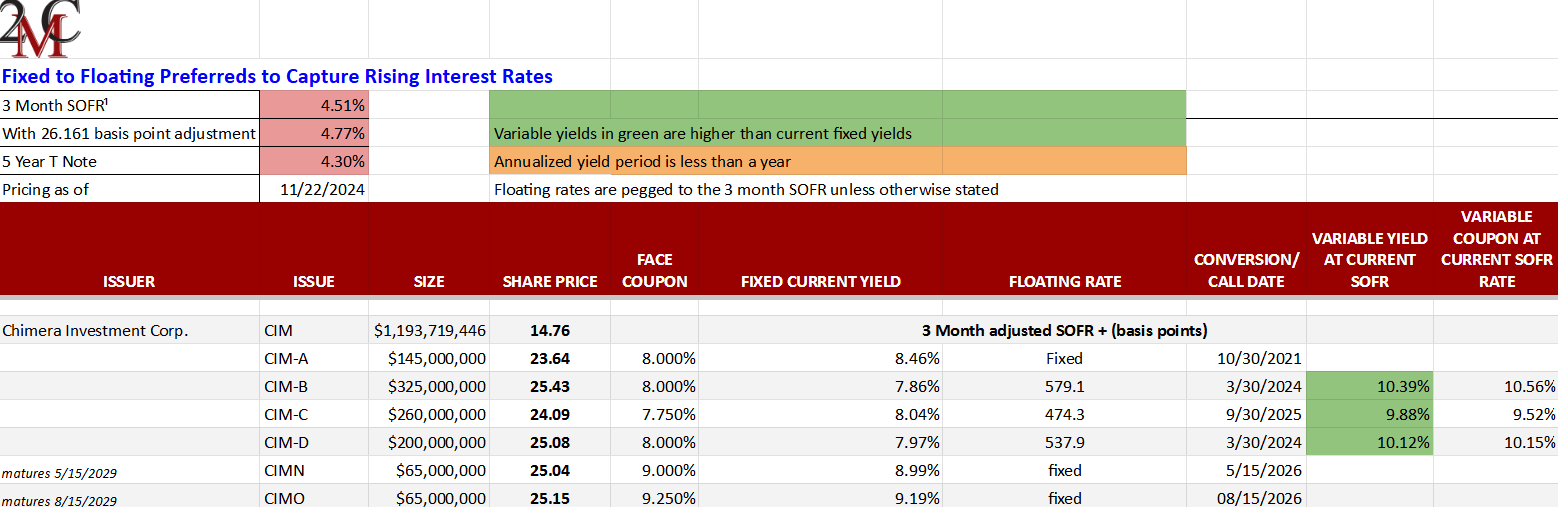Viewport: 1558px width, 507px height.
Task: Click CIM-C call date 9/30/2025
Action: pyautogui.click(x=1246, y=414)
